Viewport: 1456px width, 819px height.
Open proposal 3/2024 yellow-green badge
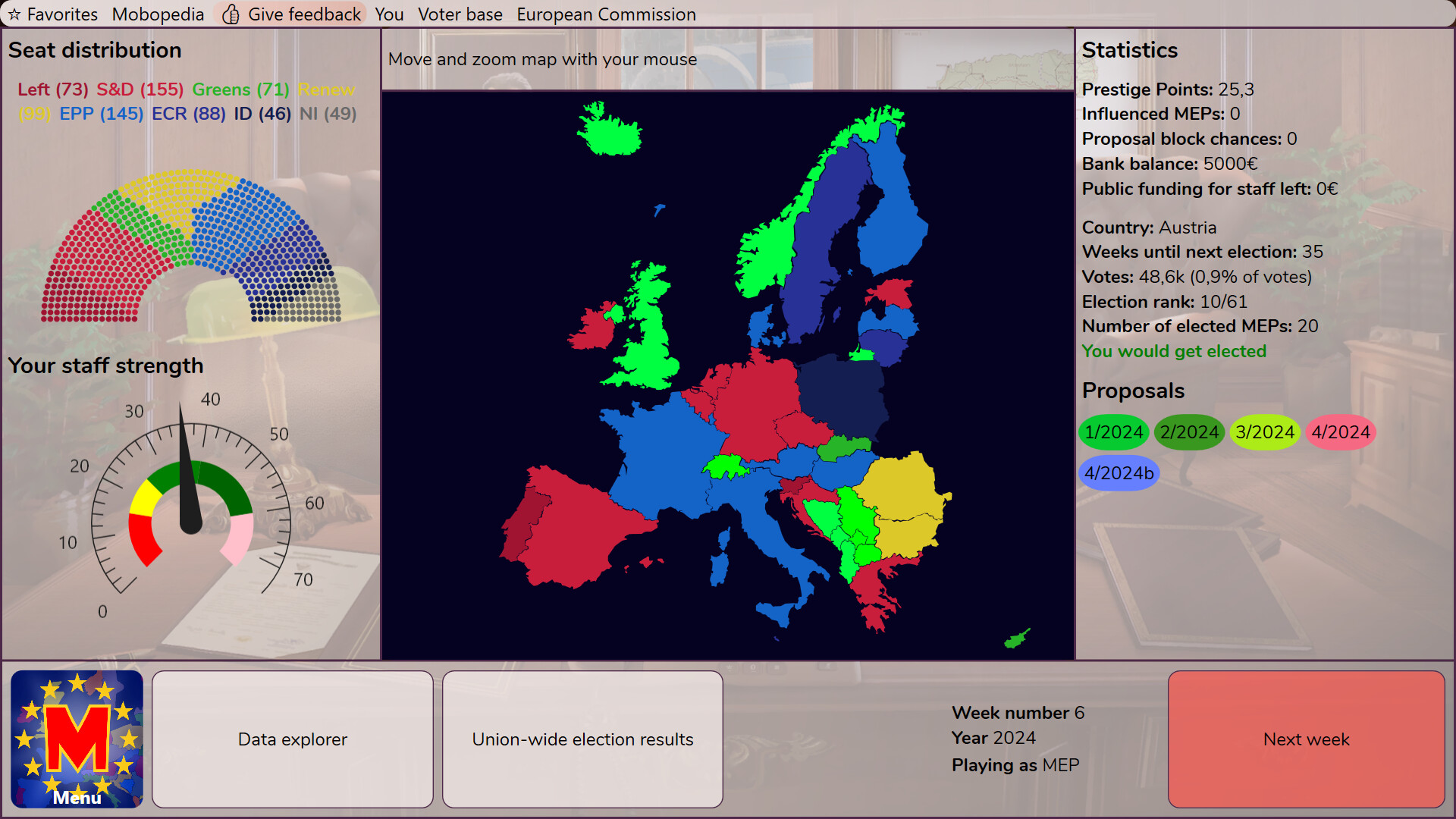click(1264, 432)
